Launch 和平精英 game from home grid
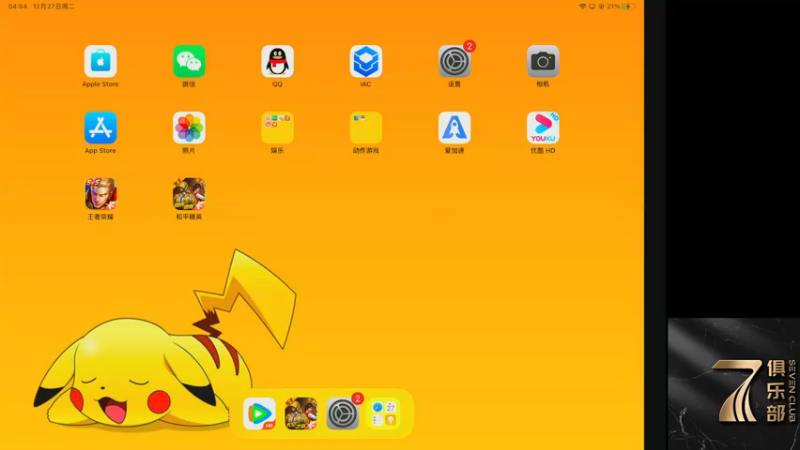 (x=189, y=194)
